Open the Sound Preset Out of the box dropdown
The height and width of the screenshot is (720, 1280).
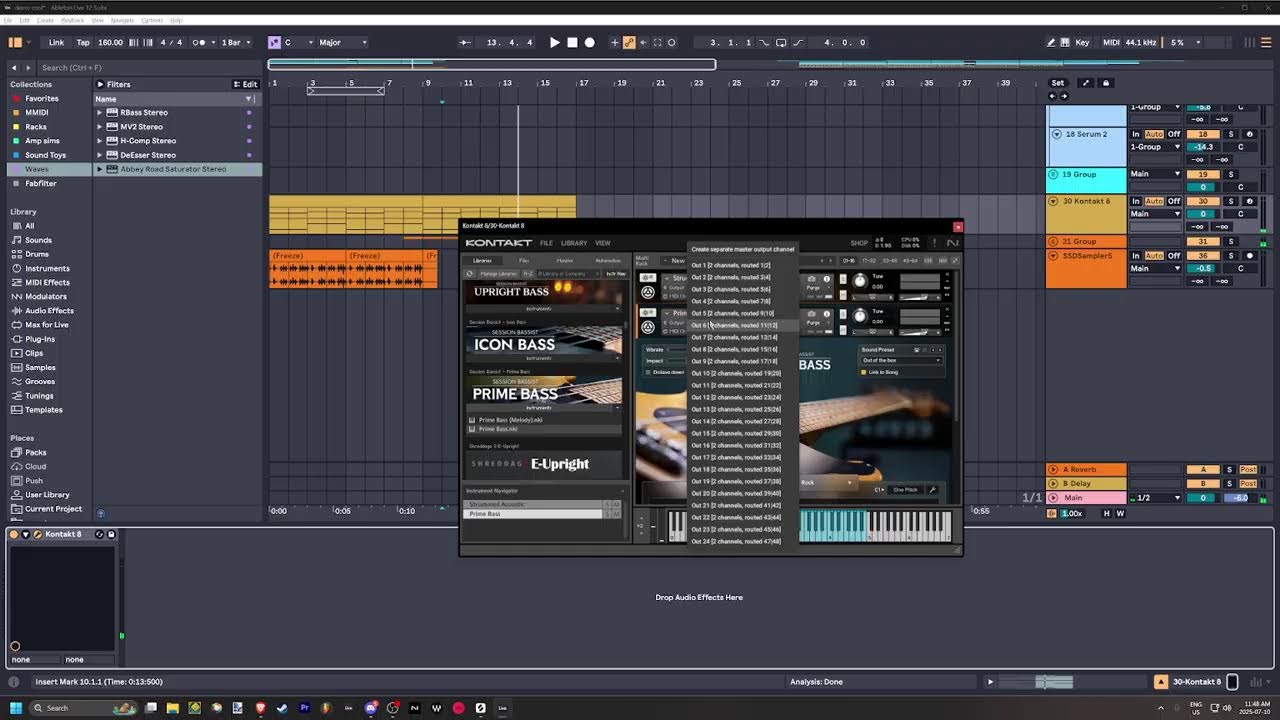pyautogui.click(x=901, y=360)
